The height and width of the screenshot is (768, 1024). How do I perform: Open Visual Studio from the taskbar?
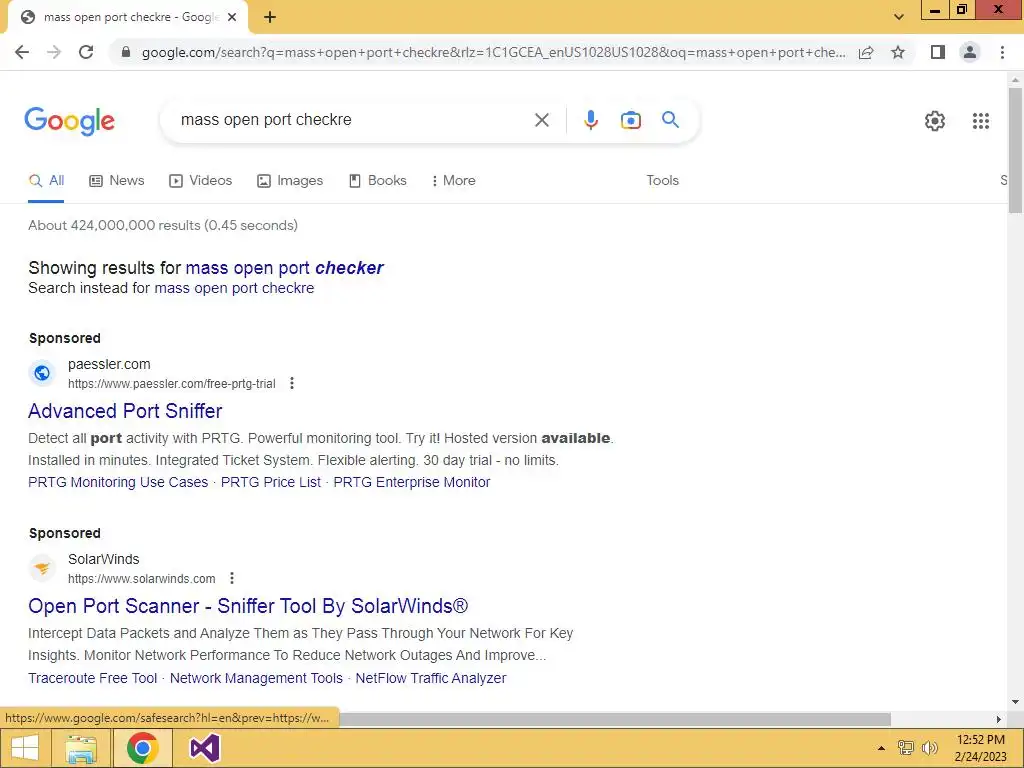point(204,748)
